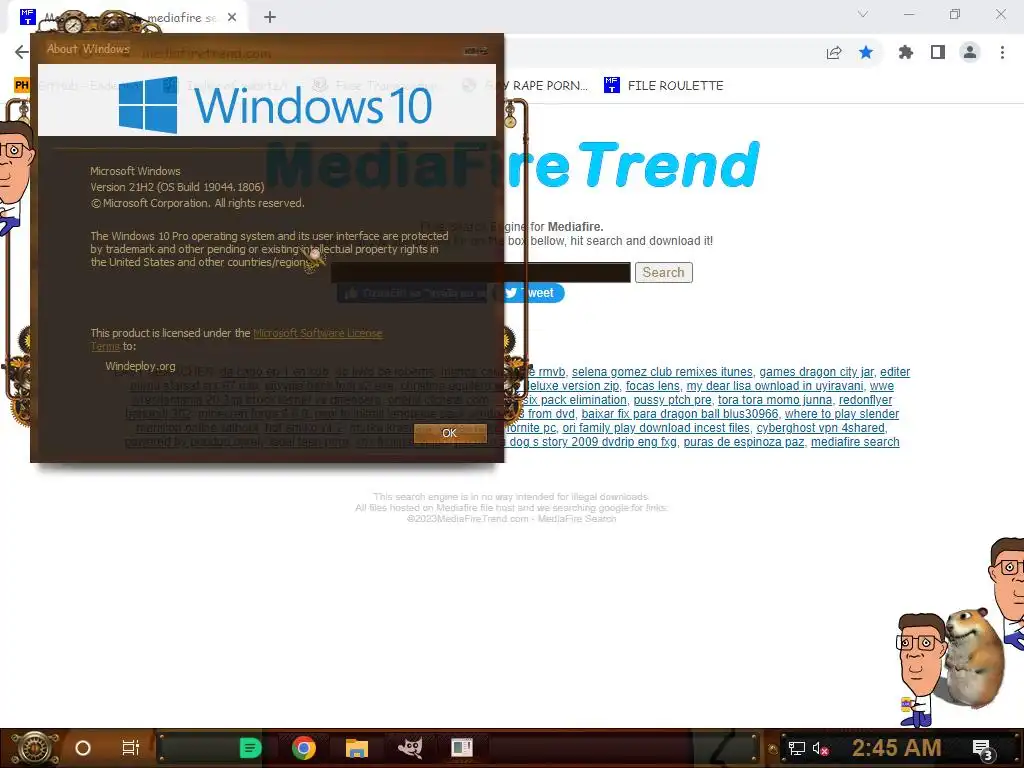Toggle the bookmark star for this page

866,52
